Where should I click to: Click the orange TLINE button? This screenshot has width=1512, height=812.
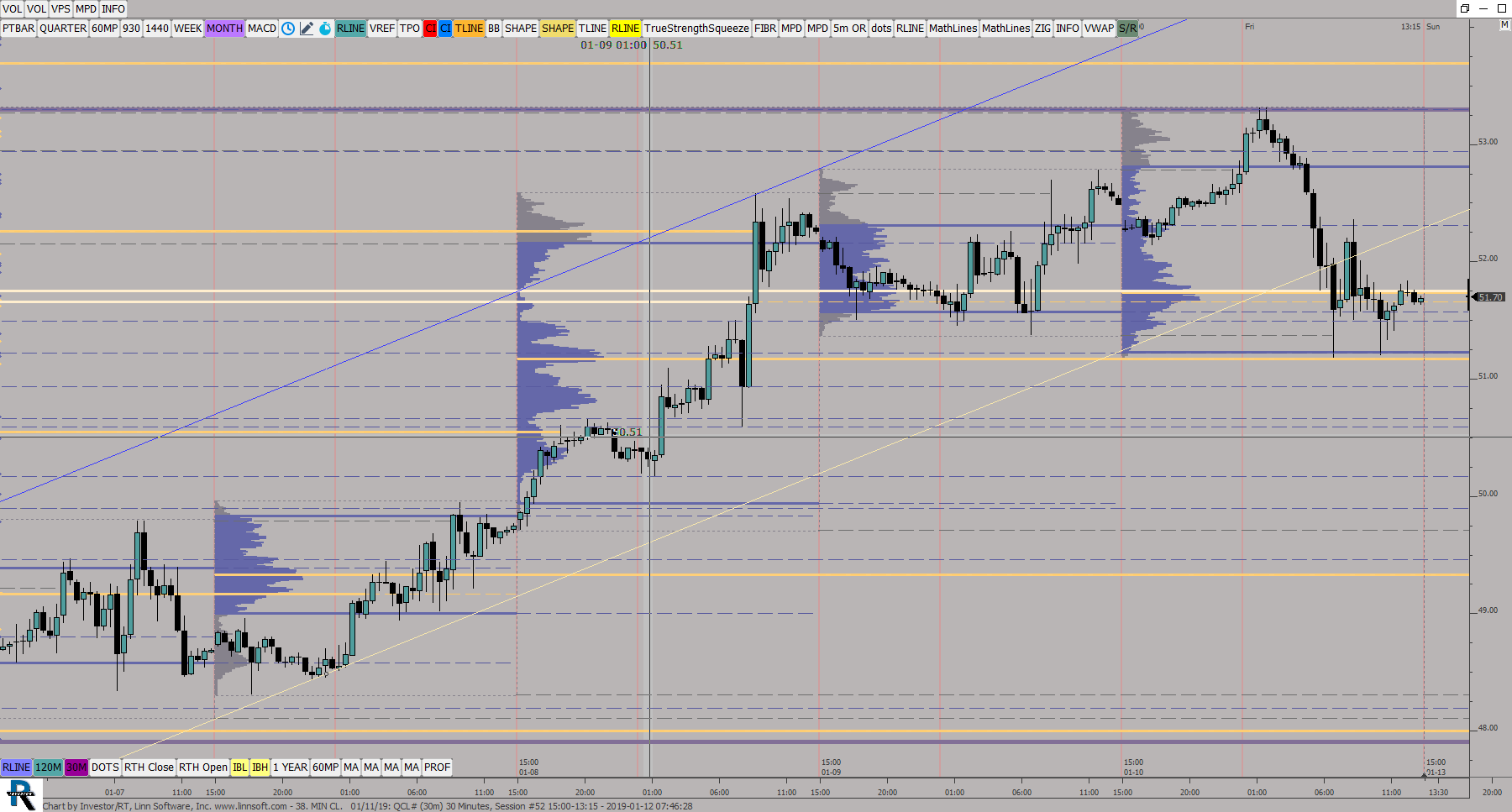pyautogui.click(x=469, y=29)
